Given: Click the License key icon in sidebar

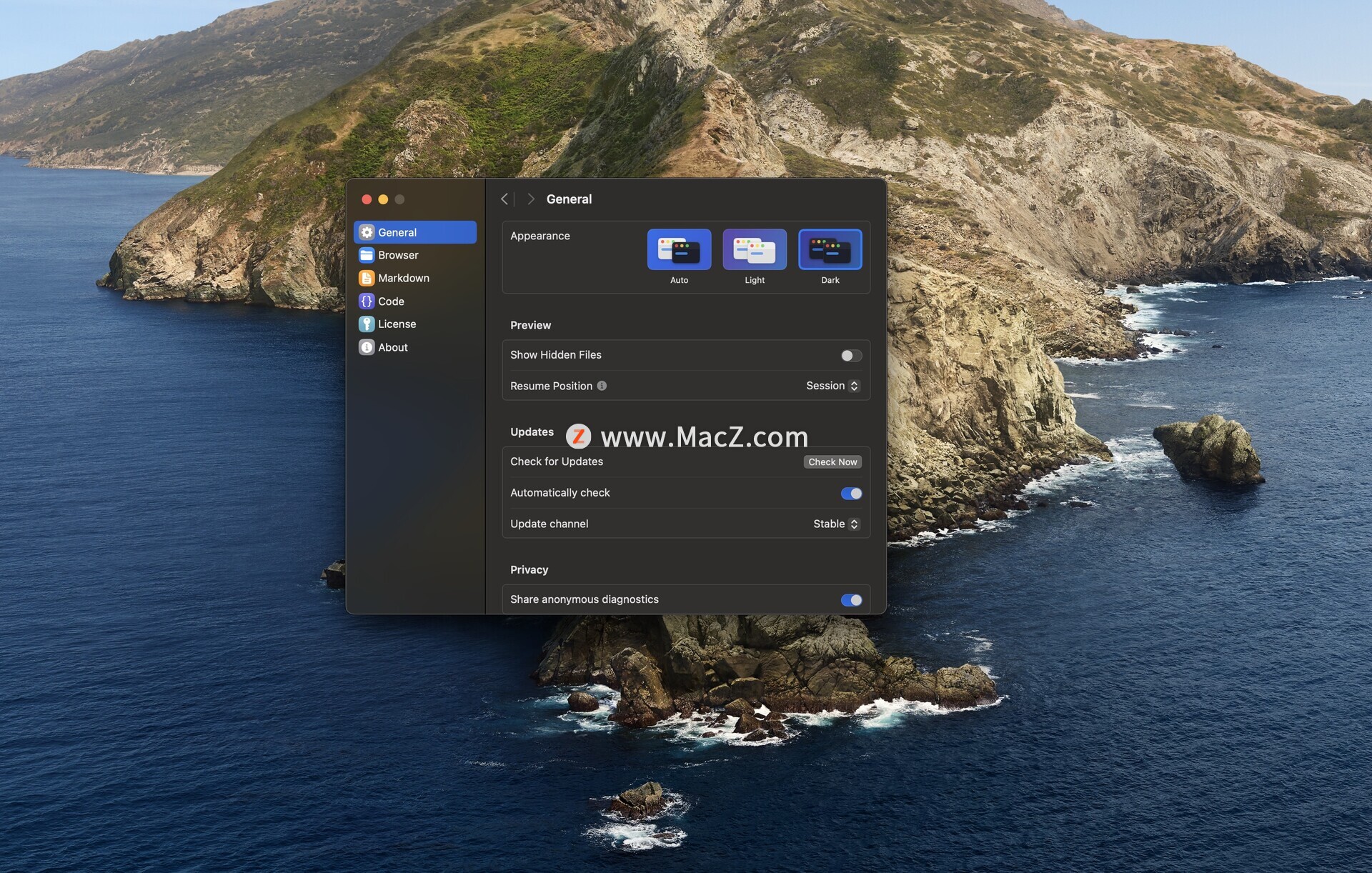Looking at the screenshot, I should (x=367, y=324).
